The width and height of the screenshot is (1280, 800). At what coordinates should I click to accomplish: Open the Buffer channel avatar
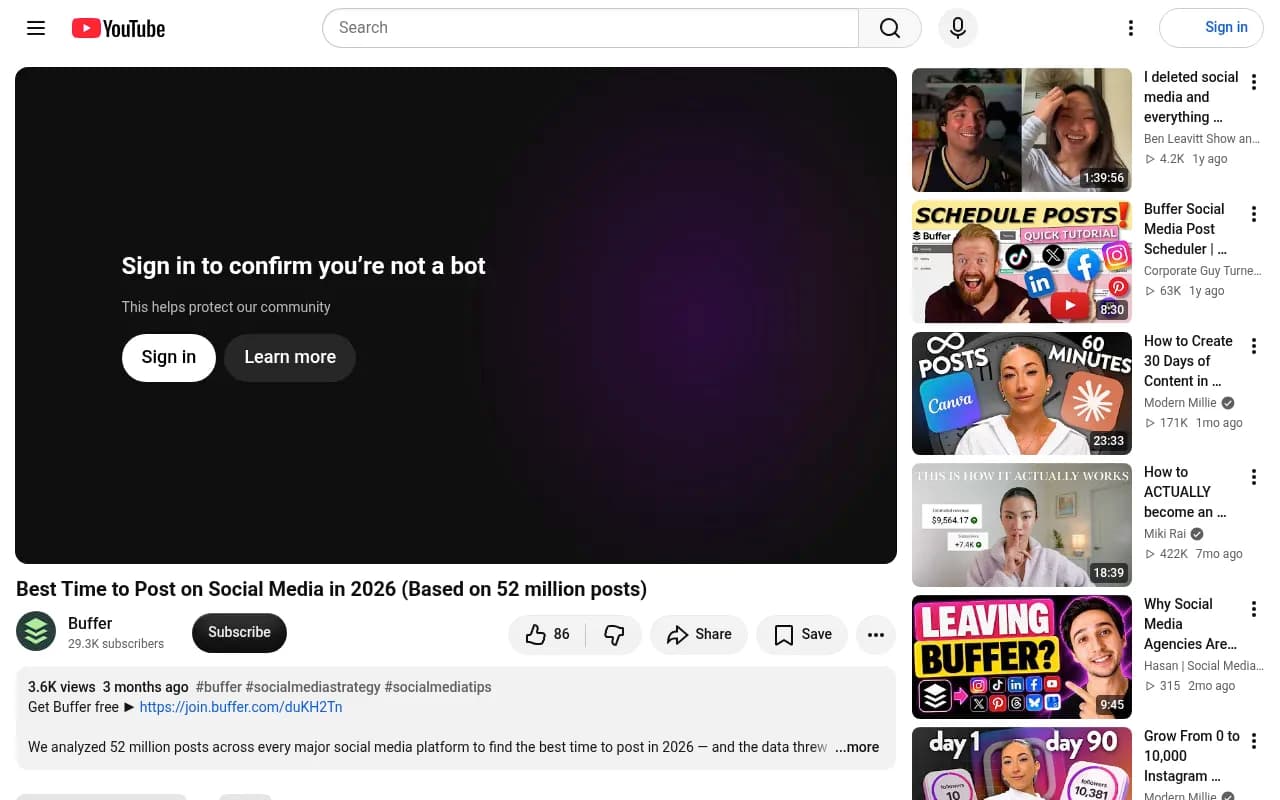[x=36, y=631]
